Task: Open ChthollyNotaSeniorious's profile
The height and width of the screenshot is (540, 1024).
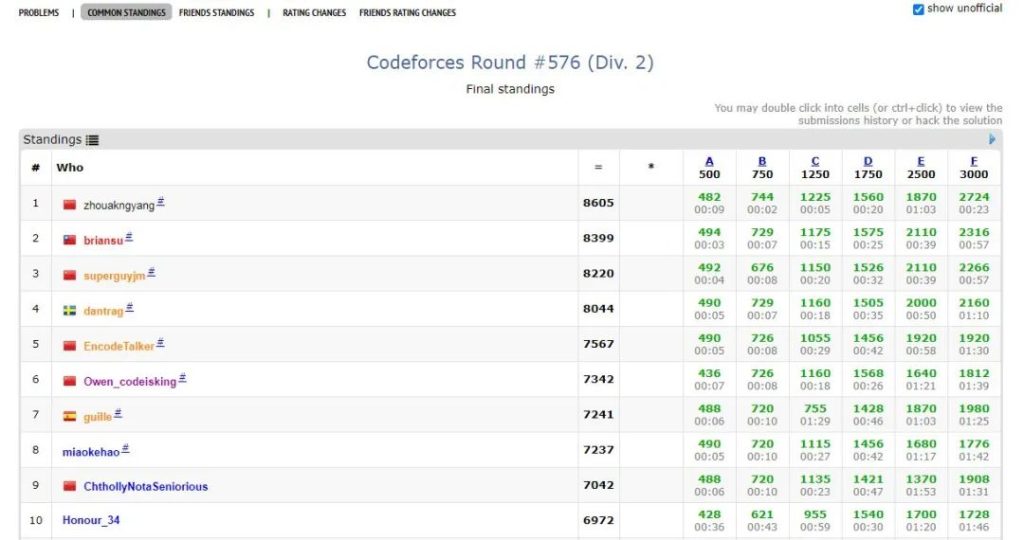Action: tap(146, 486)
